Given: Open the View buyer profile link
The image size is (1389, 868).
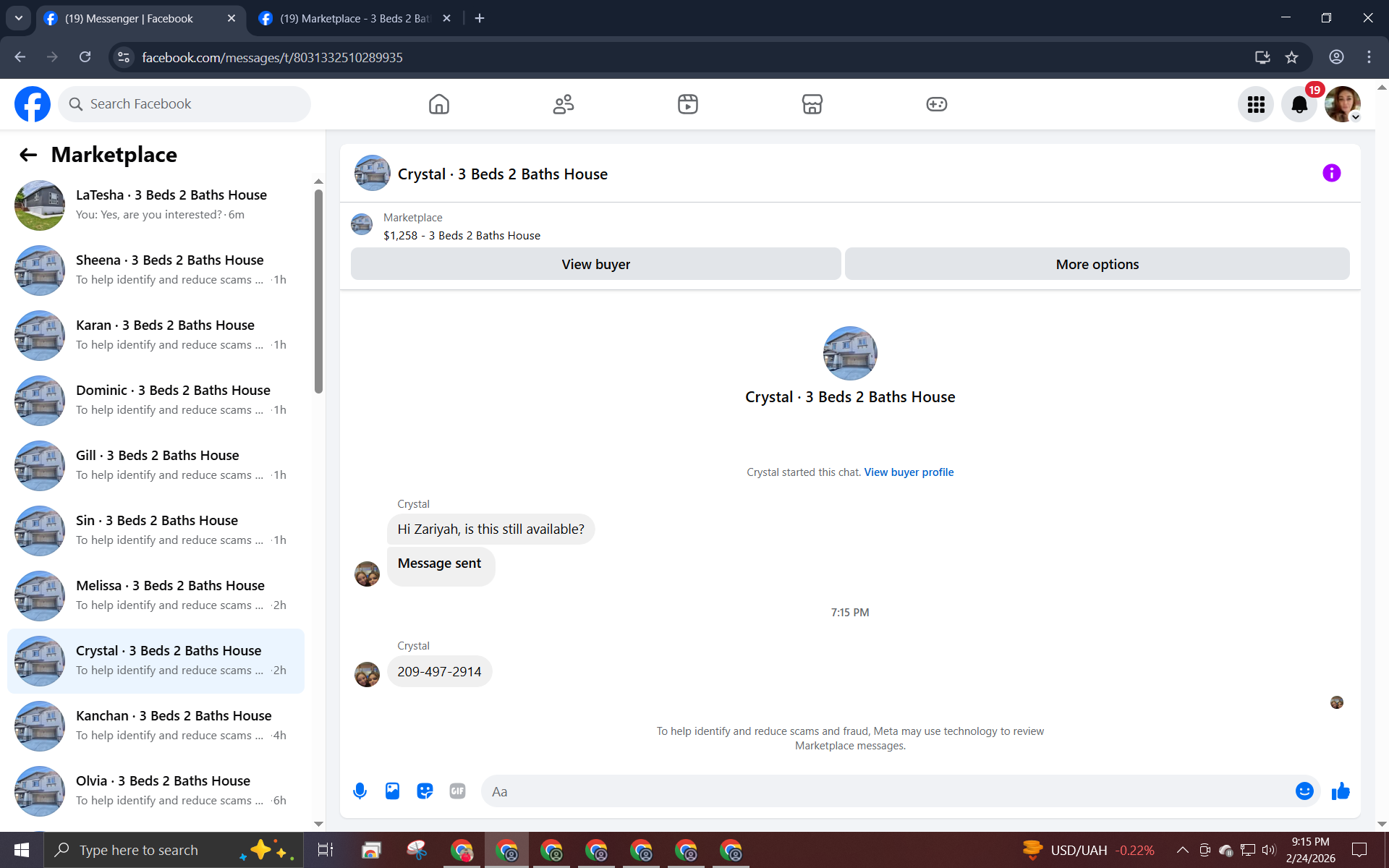Looking at the screenshot, I should 909,472.
